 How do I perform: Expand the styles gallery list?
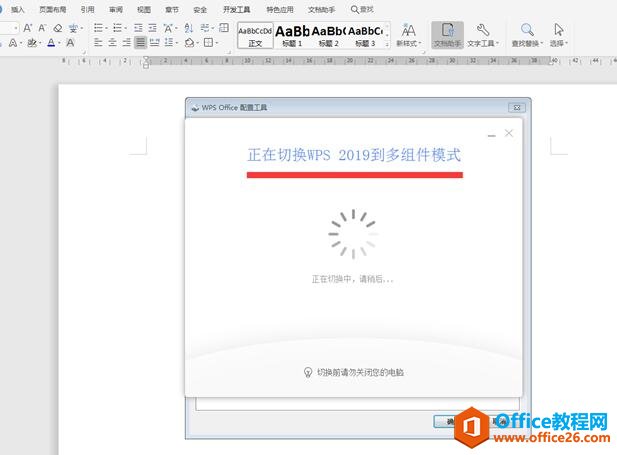tap(387, 45)
